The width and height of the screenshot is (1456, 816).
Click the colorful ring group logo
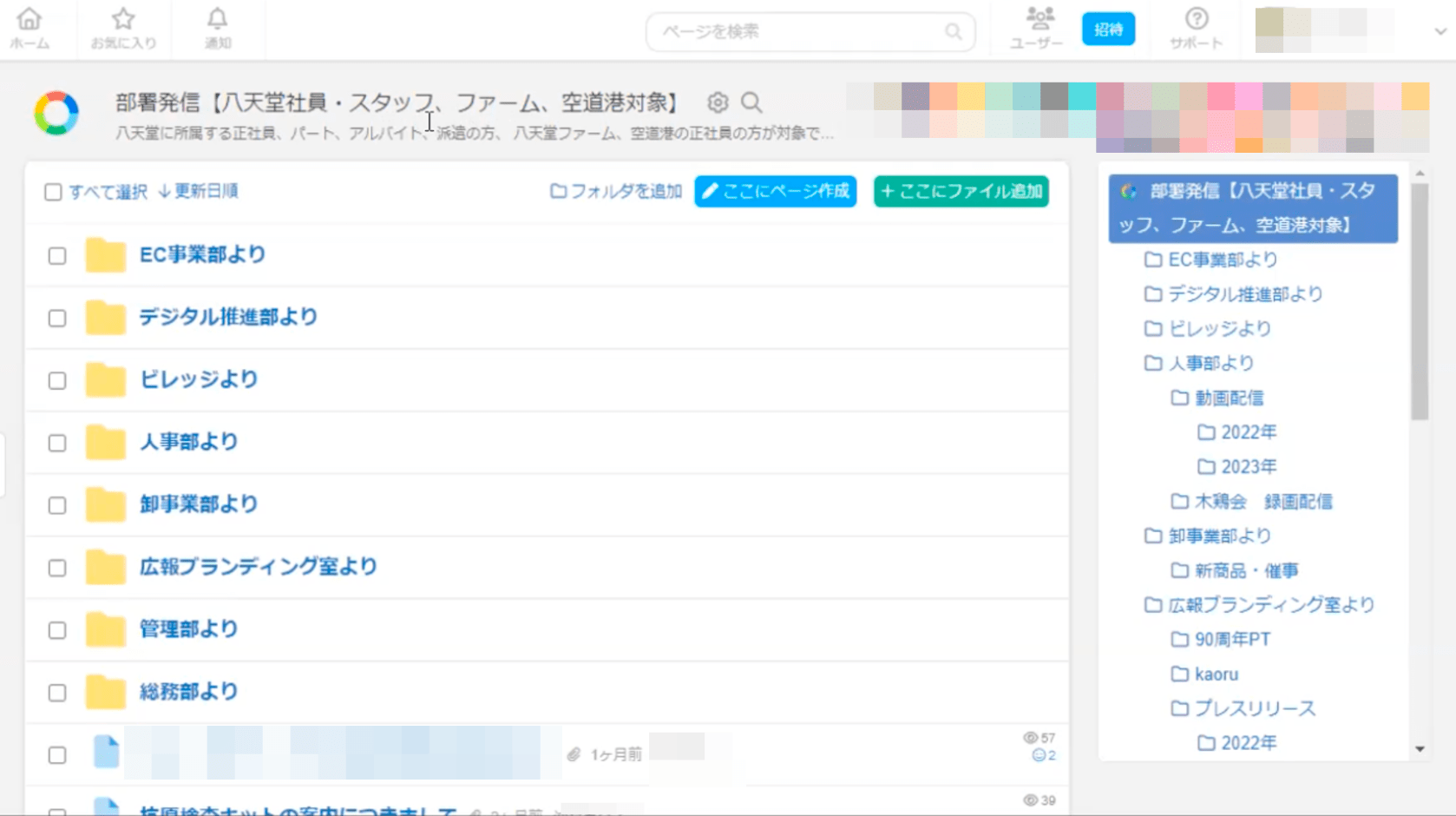pos(56,113)
